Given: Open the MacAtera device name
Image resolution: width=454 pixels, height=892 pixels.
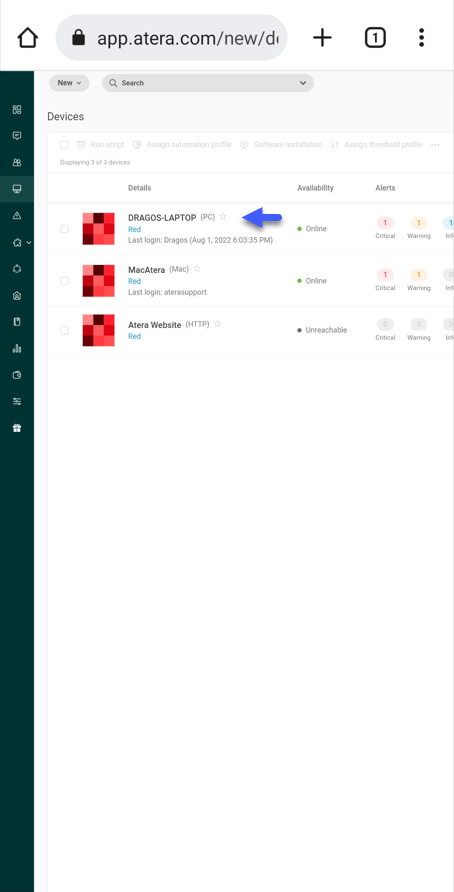Looking at the screenshot, I should coord(146,270).
